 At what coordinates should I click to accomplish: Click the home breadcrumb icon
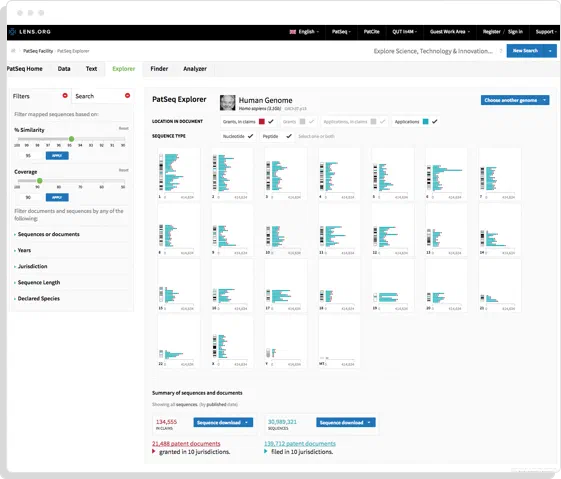13,51
